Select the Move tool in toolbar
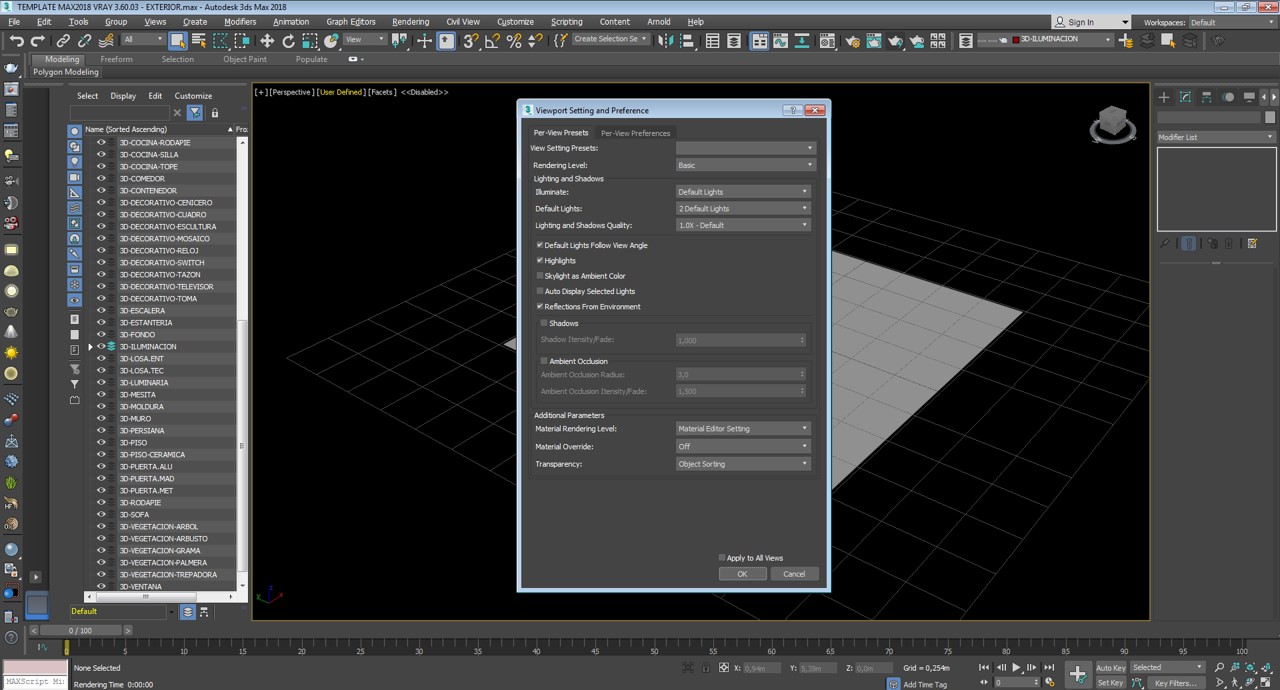This screenshot has width=1280, height=690. click(x=266, y=41)
